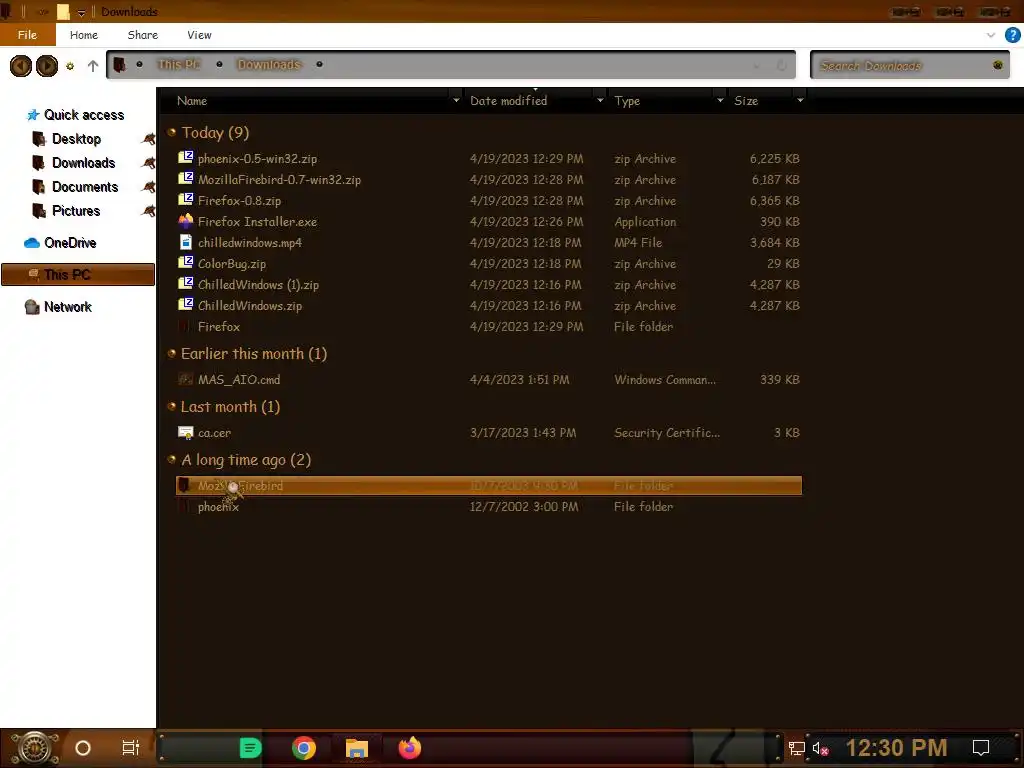Screen dimensions: 1024x768
Task: Open File Explorer taskbar icon
Action: click(357, 748)
